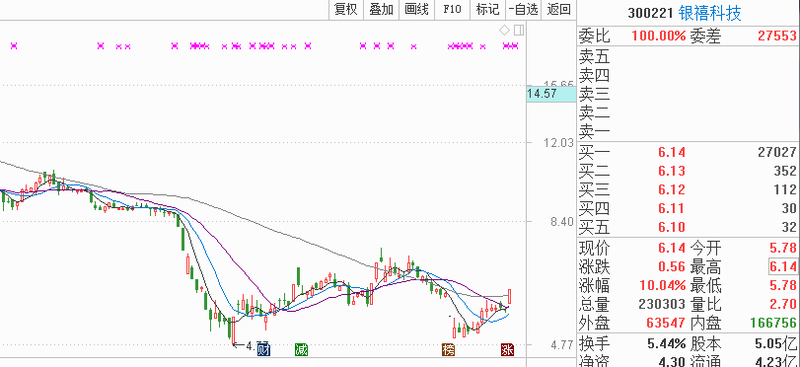Open the green 减 holdings-reduction marker
The height and width of the screenshot is (367, 800).
pos(302,350)
